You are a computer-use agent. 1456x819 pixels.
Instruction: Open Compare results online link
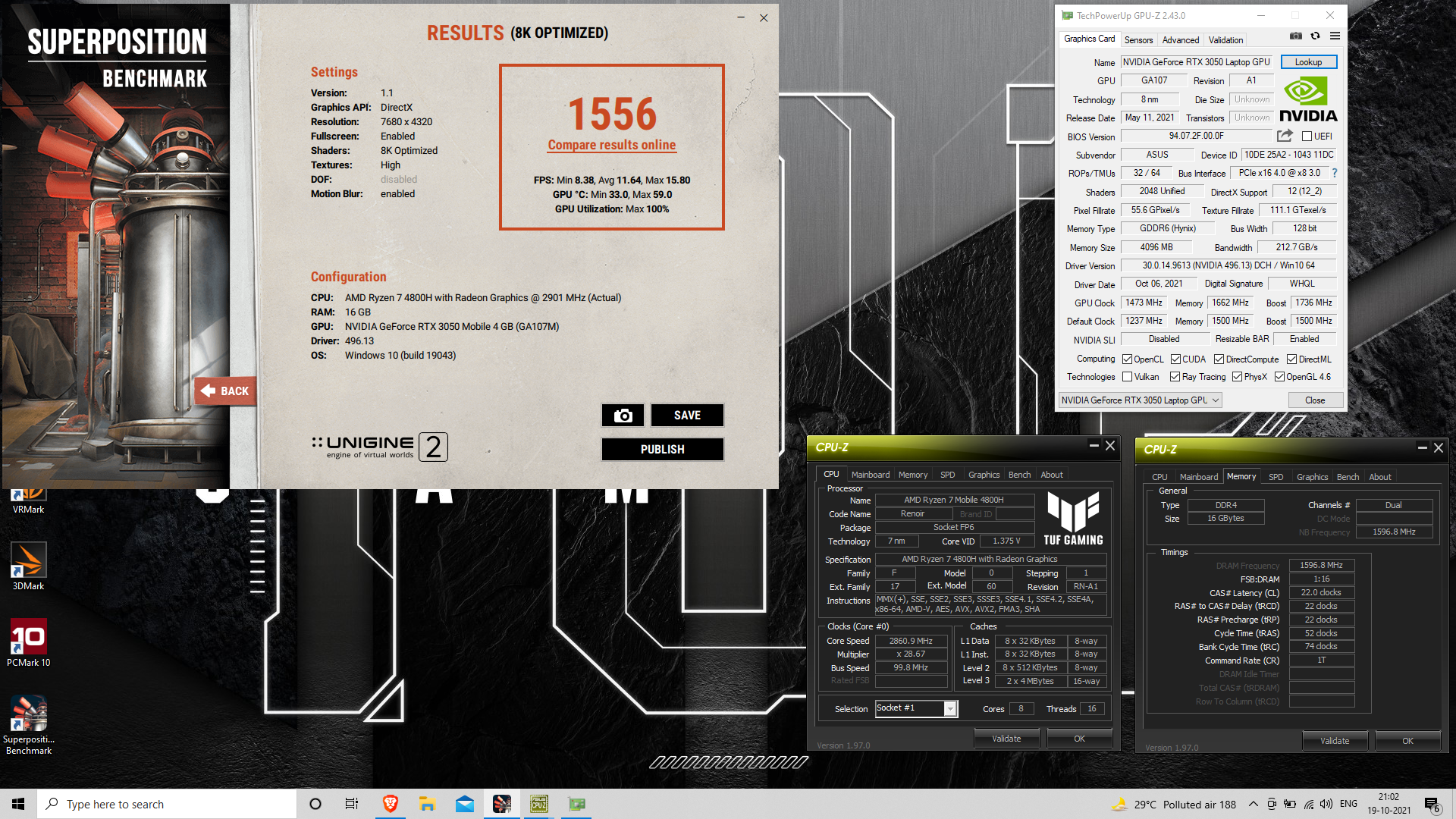pyautogui.click(x=611, y=145)
